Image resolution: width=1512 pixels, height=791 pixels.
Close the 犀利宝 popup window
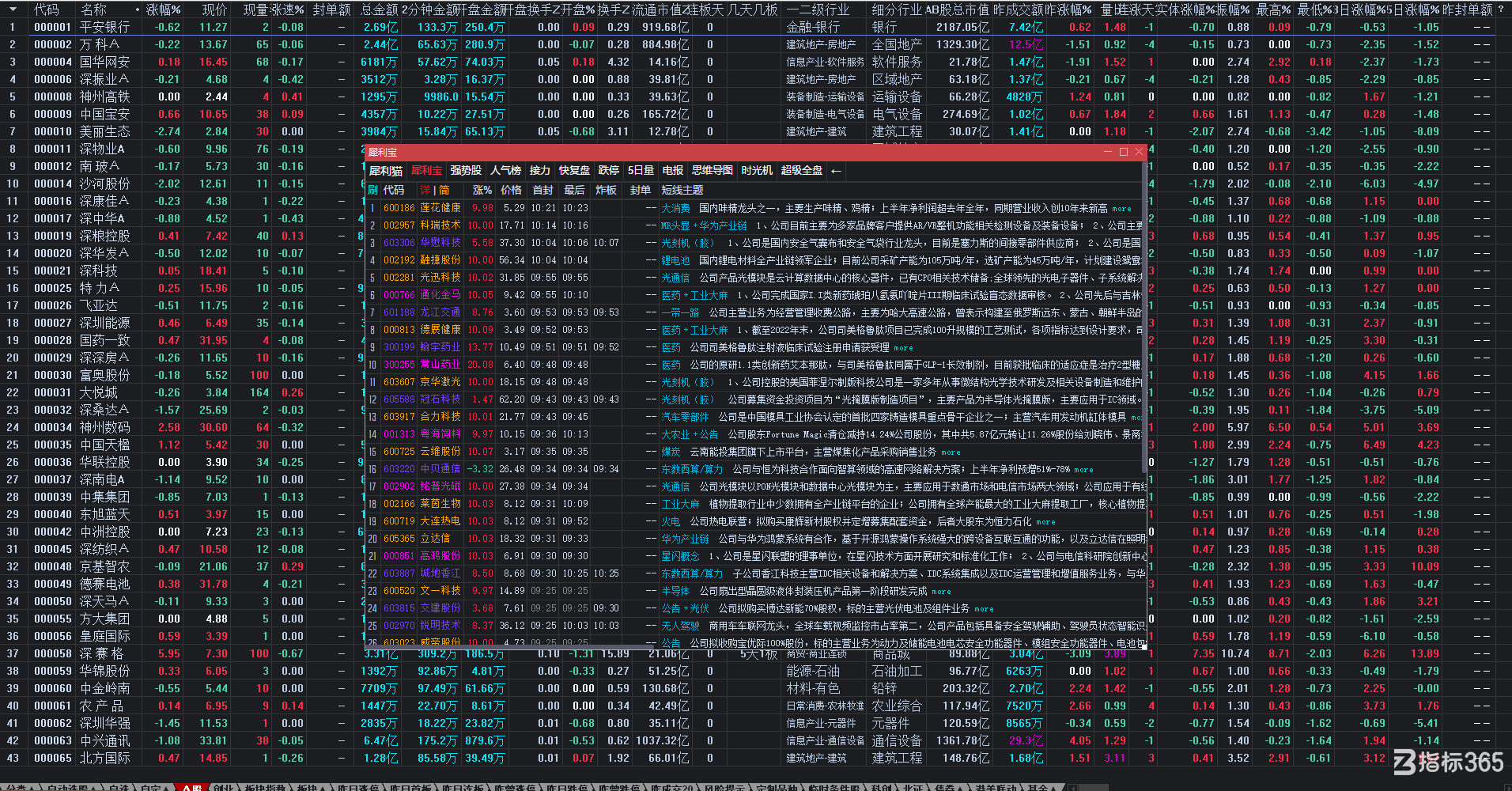(1139, 152)
